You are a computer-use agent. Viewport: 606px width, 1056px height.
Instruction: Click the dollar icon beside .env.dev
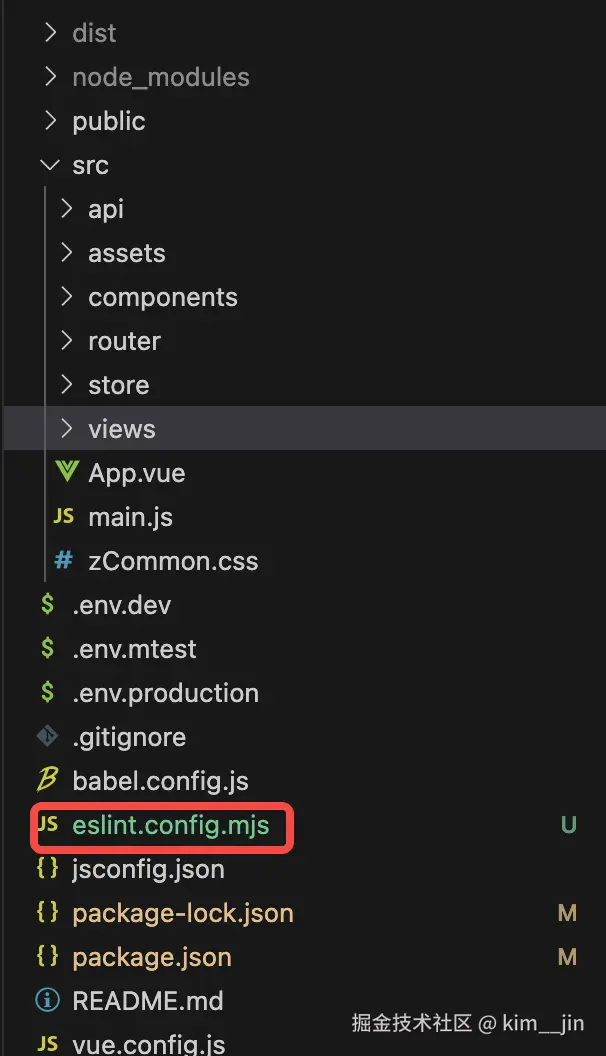pyautogui.click(x=47, y=605)
